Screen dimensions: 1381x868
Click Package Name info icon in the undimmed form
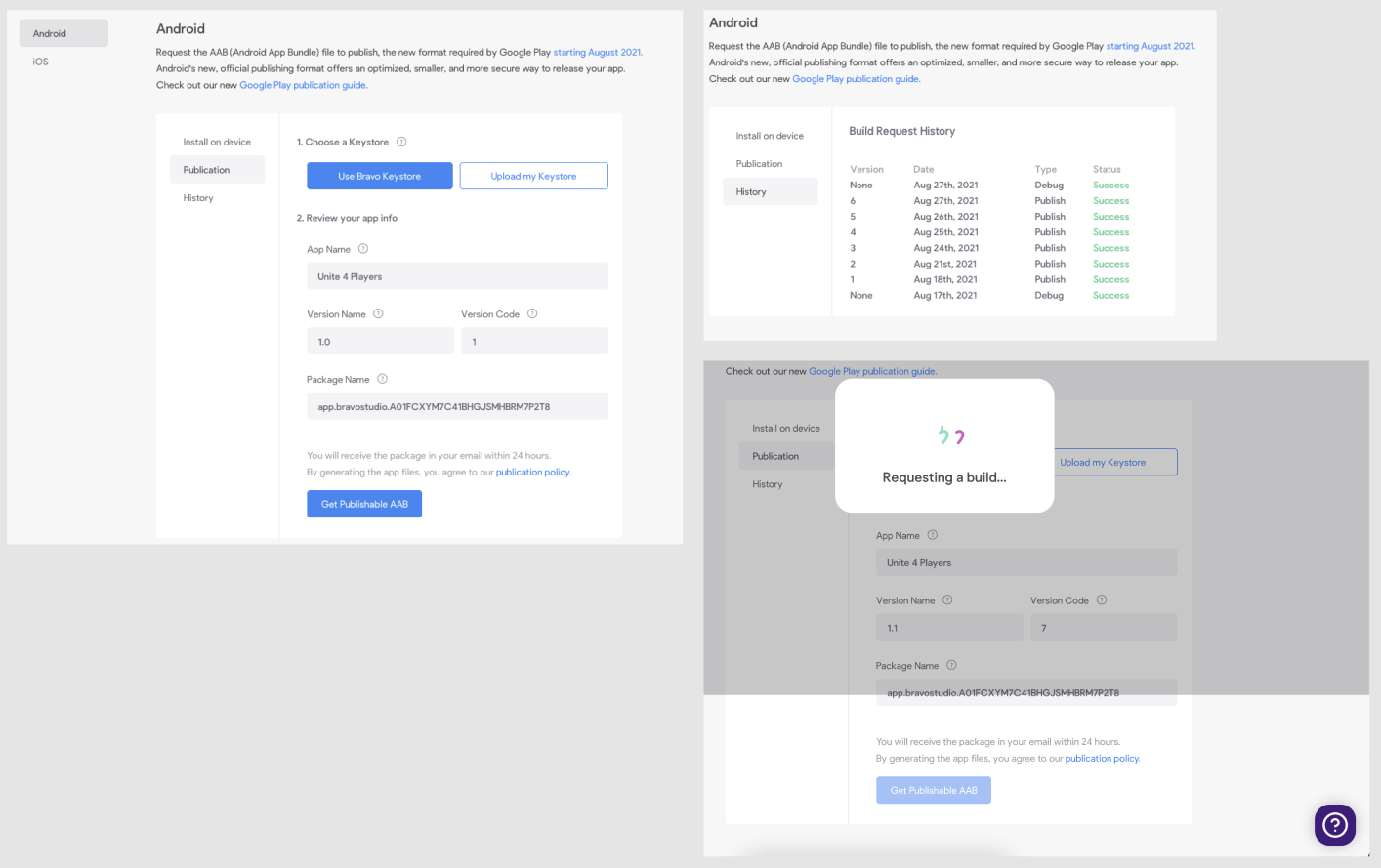tap(382, 379)
